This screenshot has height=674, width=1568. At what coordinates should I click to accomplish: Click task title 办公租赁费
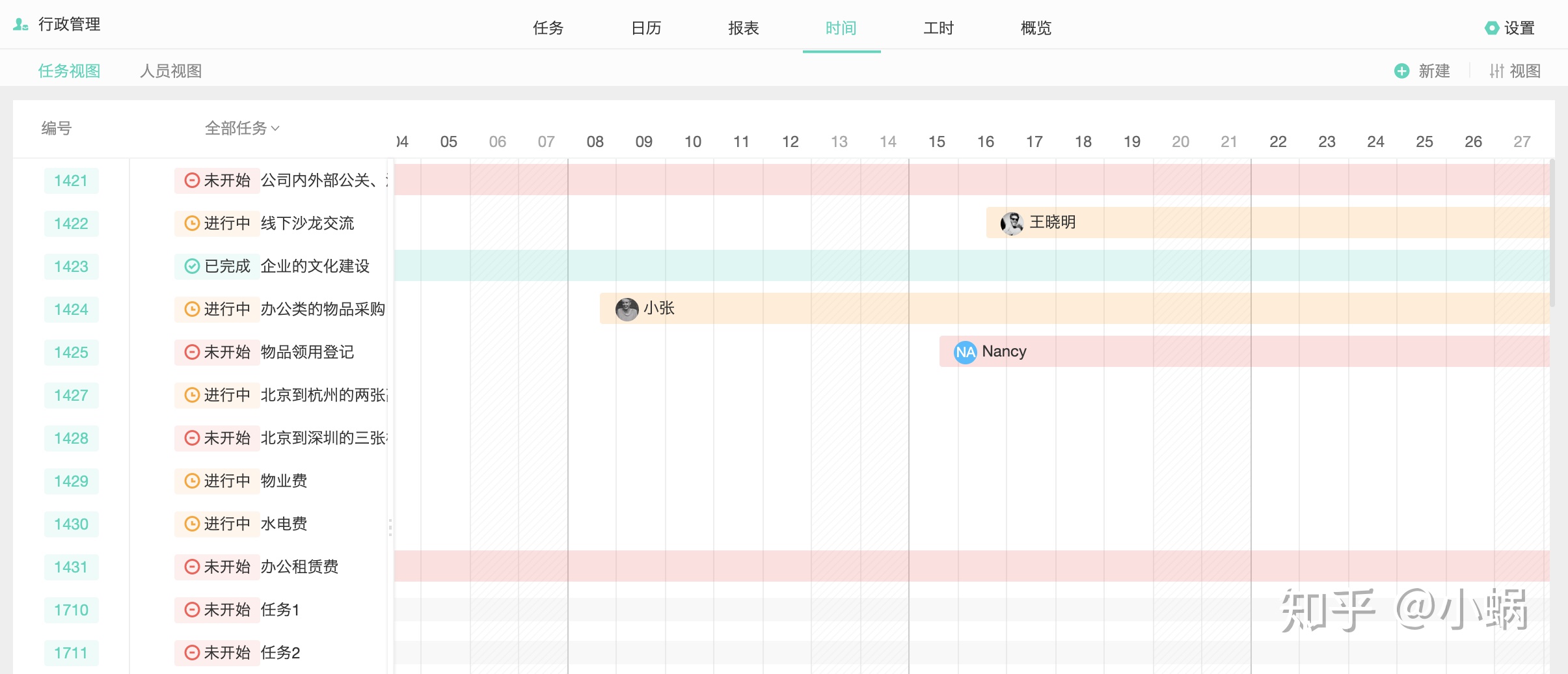(299, 567)
